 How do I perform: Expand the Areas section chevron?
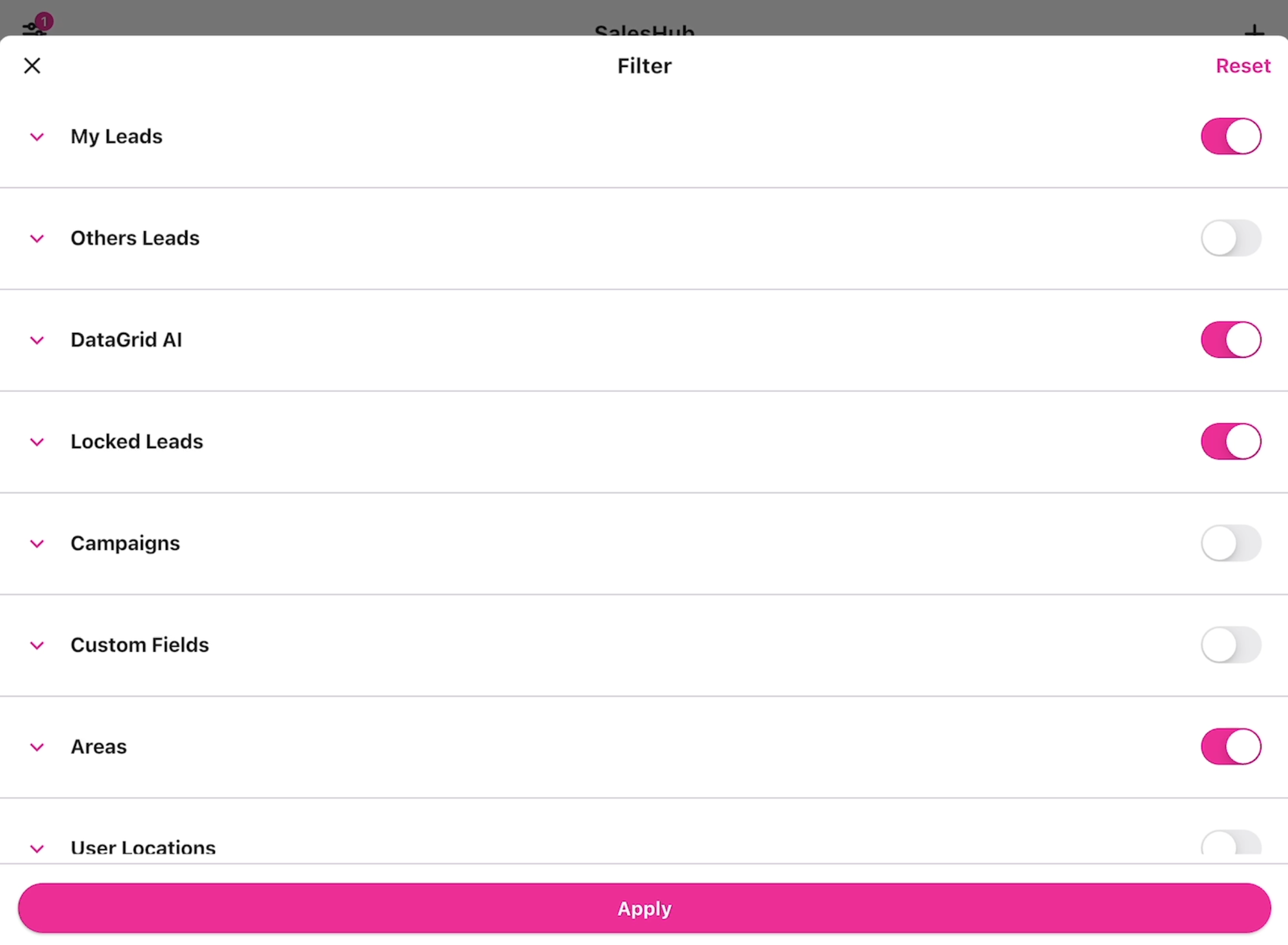click(x=37, y=747)
